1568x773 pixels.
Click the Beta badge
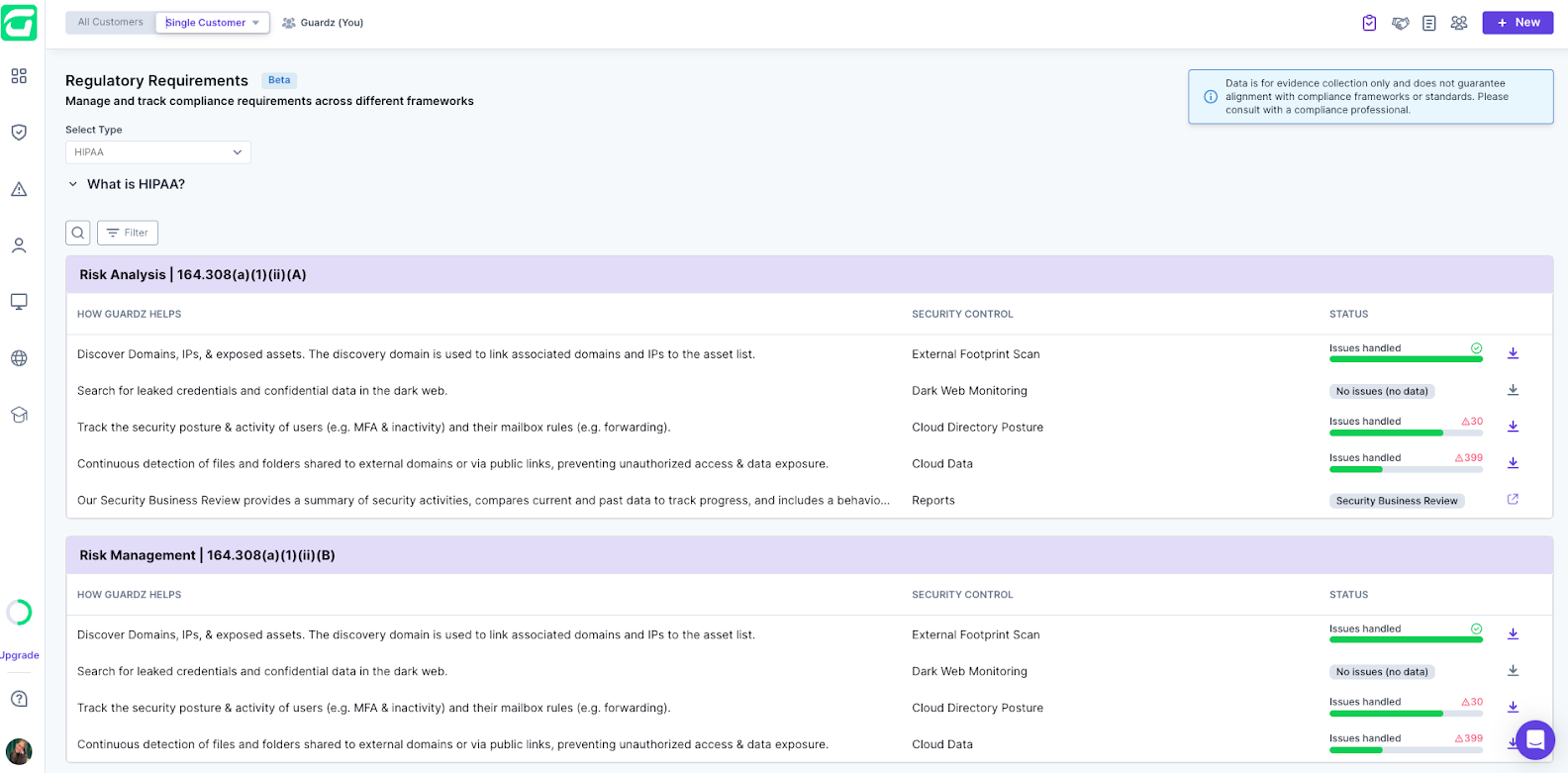pyautogui.click(x=279, y=80)
